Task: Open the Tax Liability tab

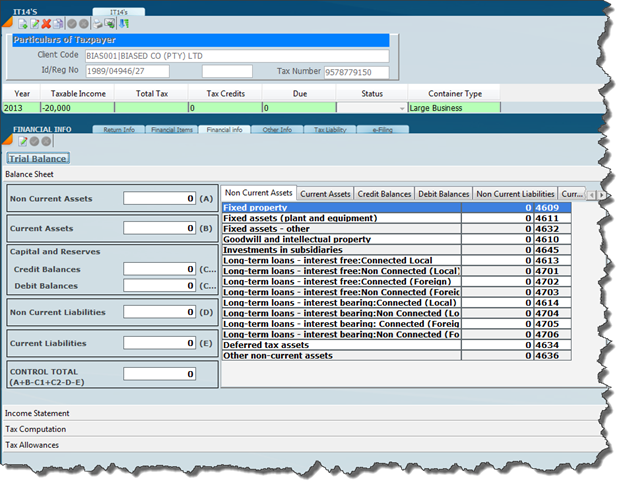Action: pyautogui.click(x=330, y=129)
